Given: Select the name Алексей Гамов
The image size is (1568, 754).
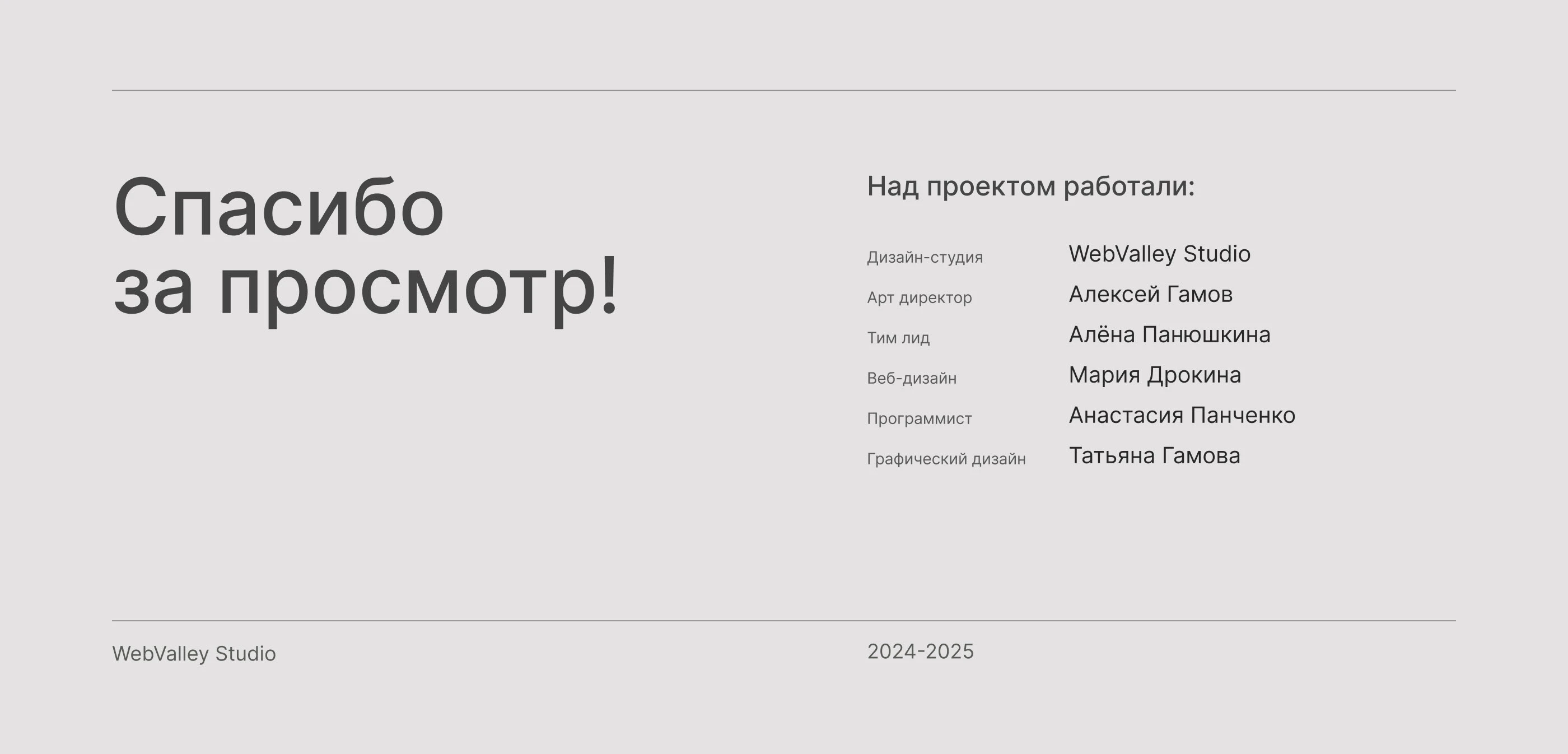Looking at the screenshot, I should (x=1150, y=294).
